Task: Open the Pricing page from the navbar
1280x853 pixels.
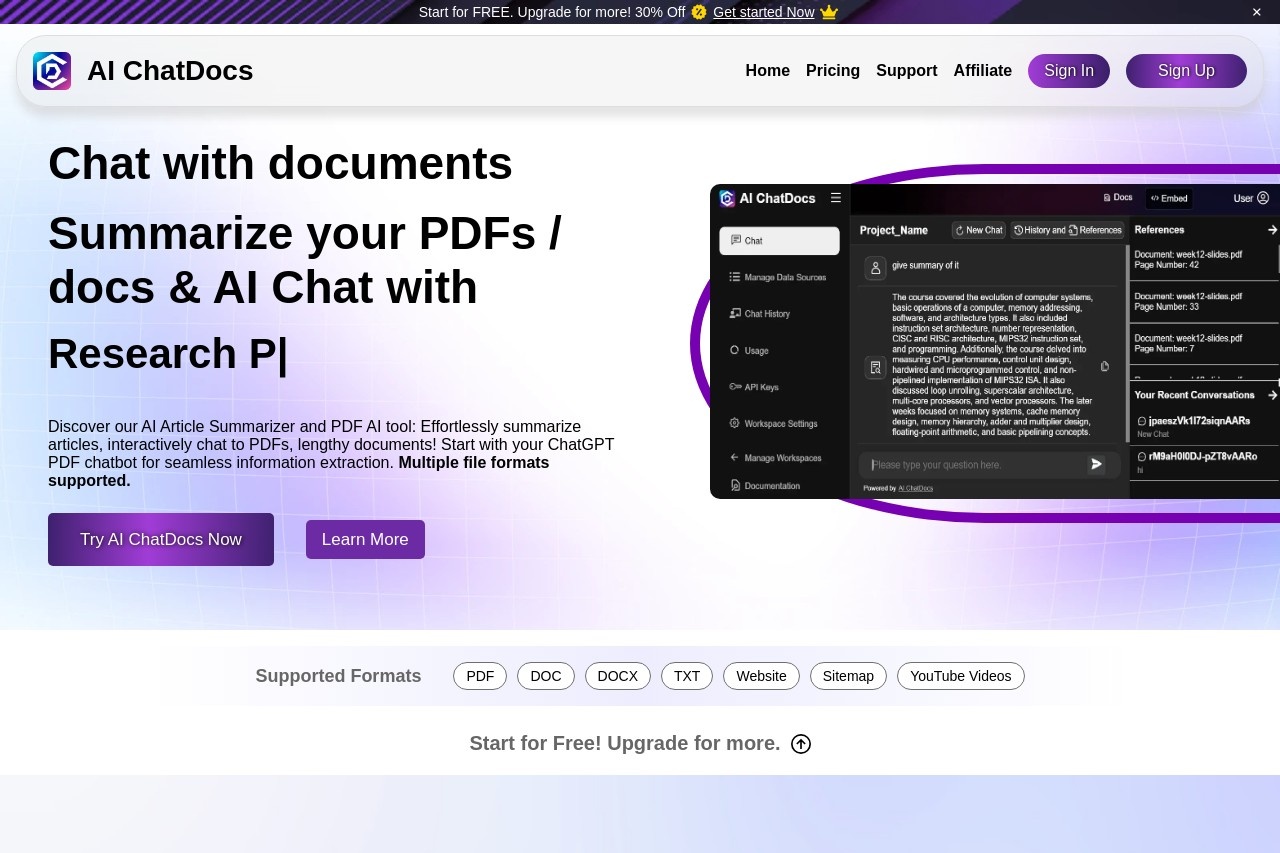Action: [833, 71]
